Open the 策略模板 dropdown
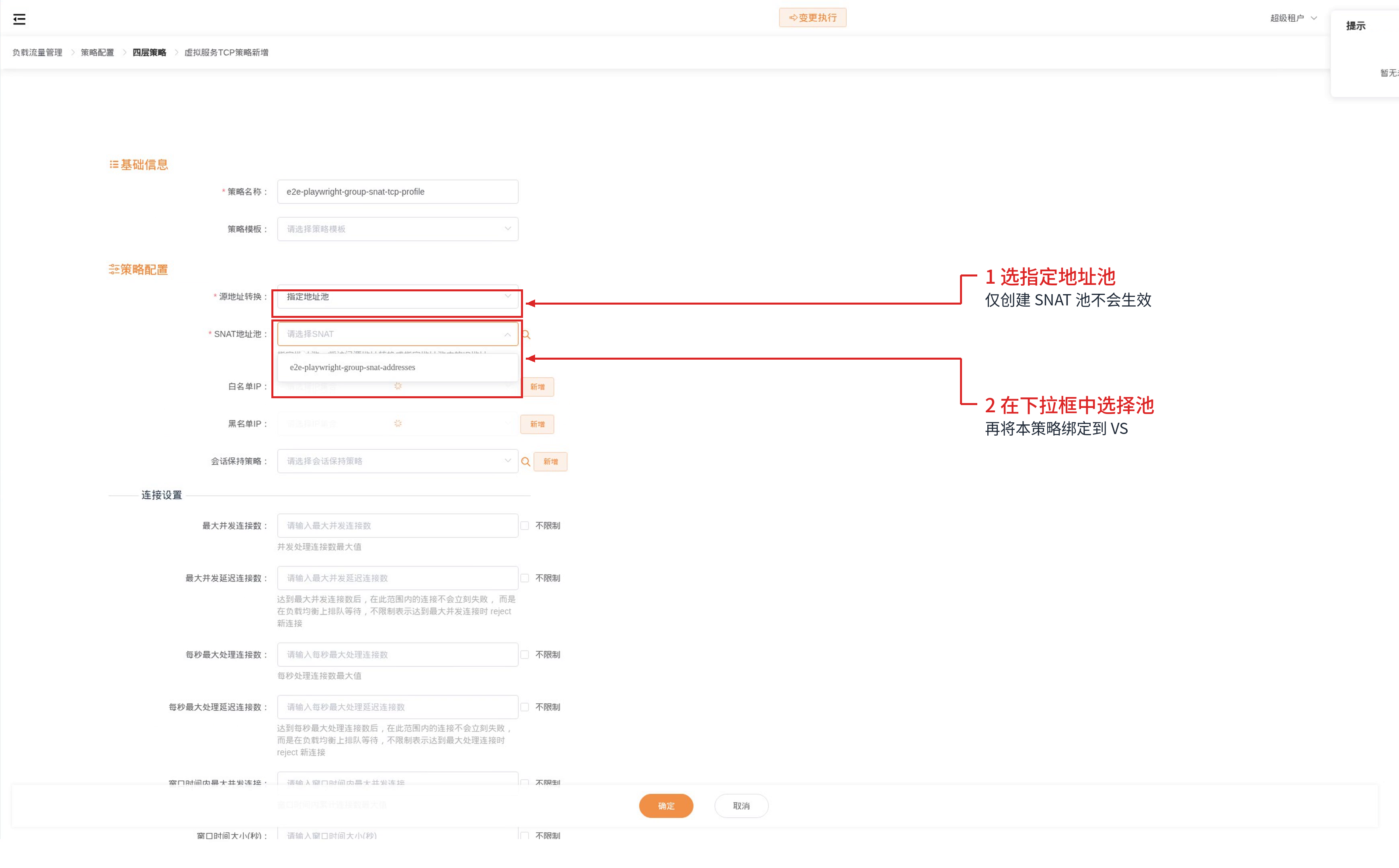1399x868 pixels. pyautogui.click(x=398, y=229)
